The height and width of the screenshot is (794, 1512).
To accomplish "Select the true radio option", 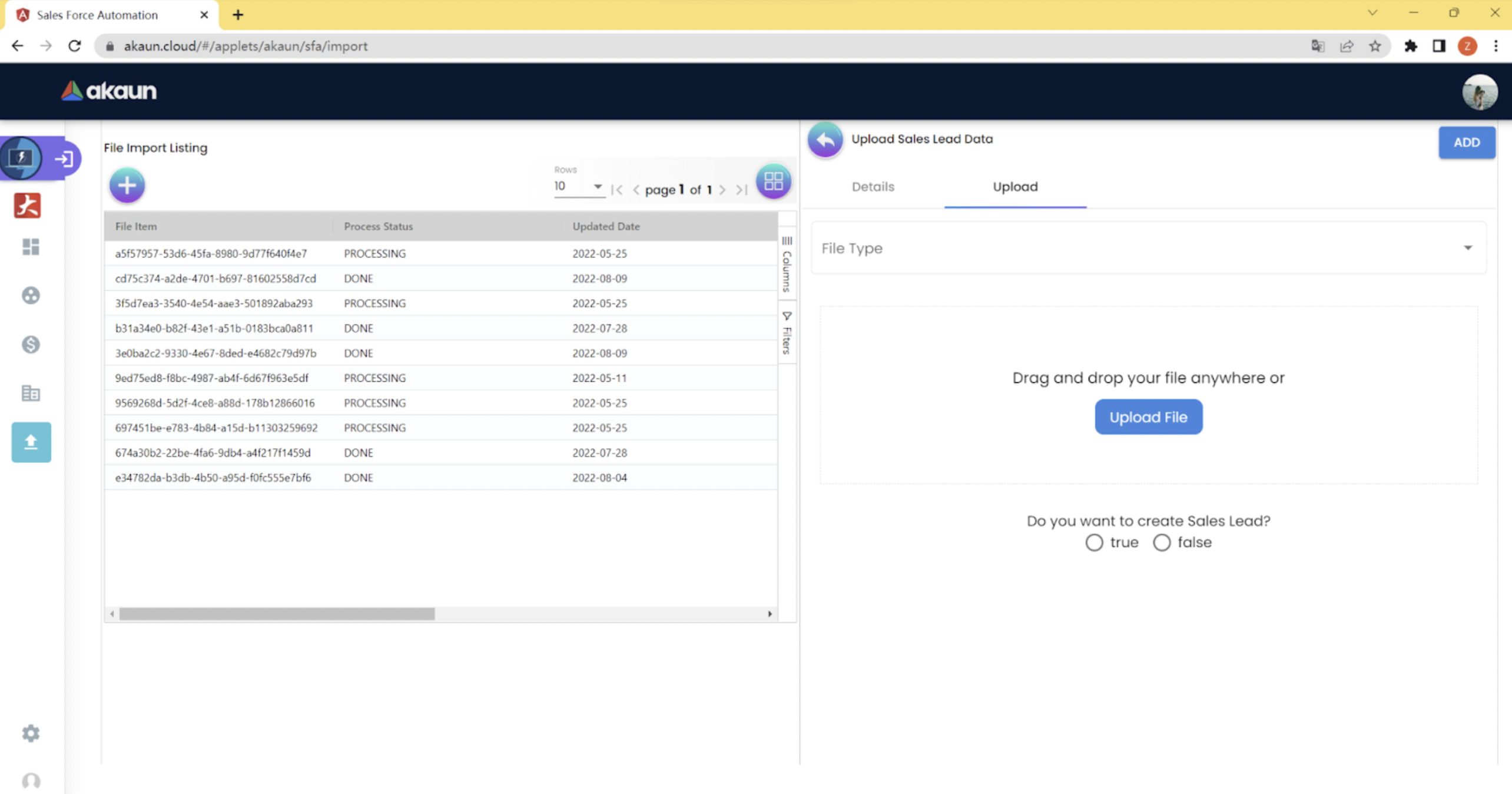I will click(x=1094, y=542).
